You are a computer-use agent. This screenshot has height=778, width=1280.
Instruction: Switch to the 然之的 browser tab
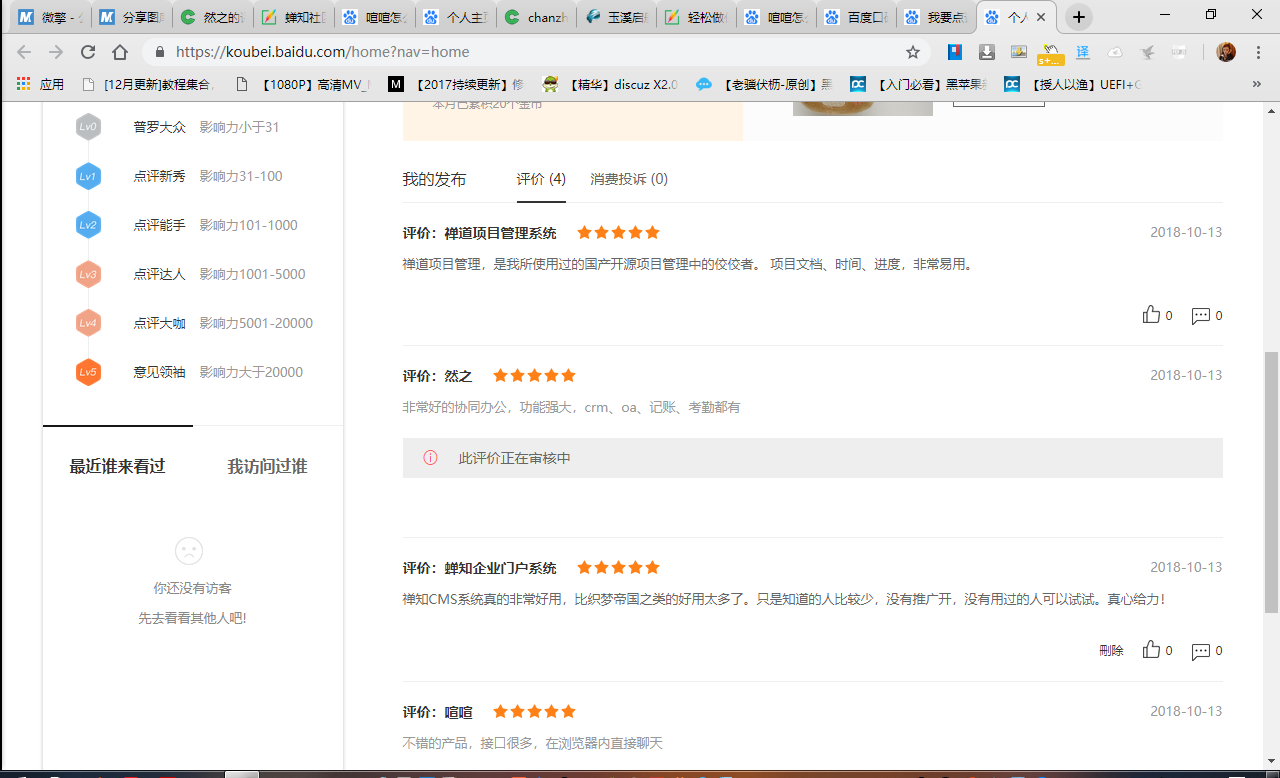(211, 17)
